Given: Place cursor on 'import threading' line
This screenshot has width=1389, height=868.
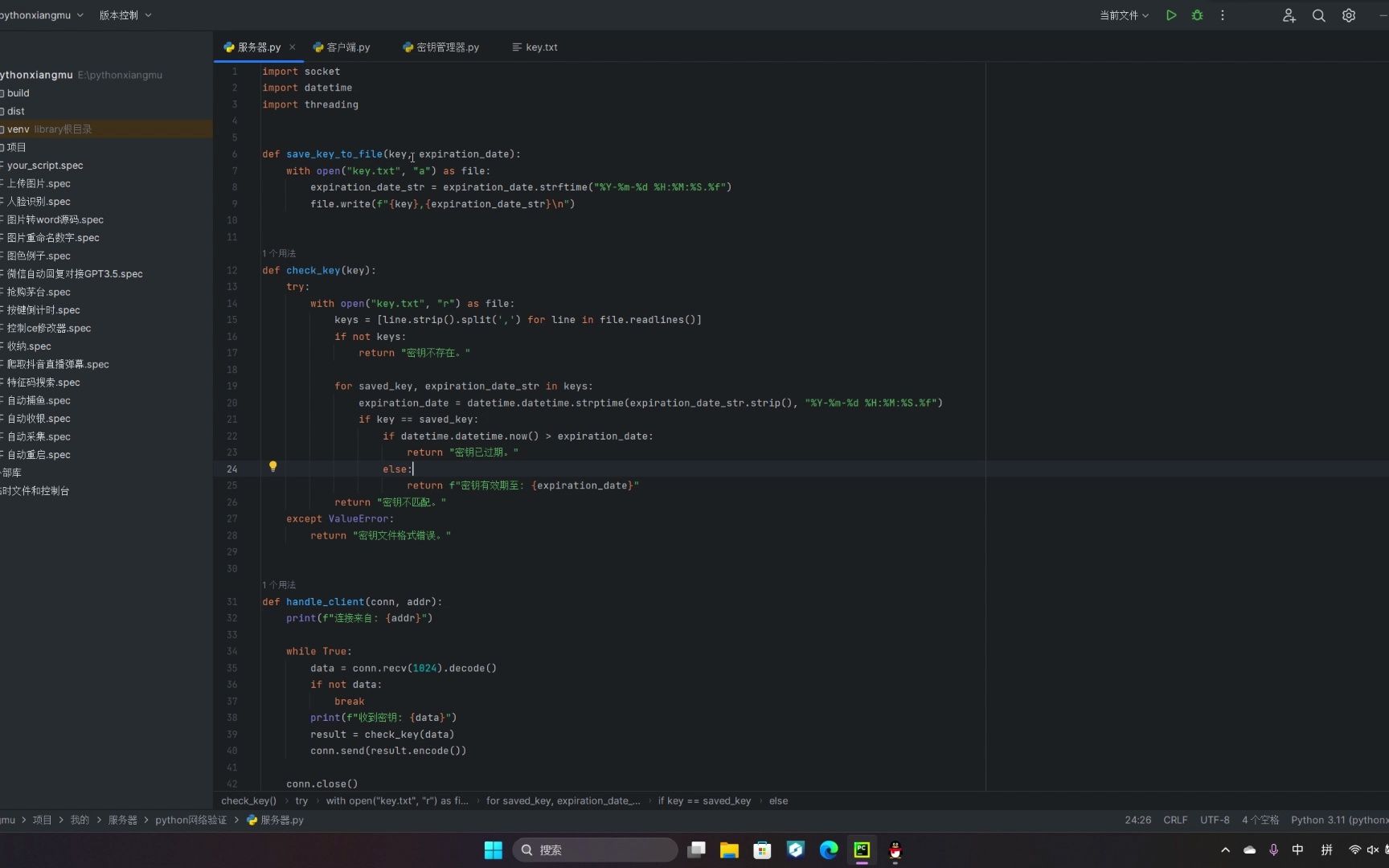Looking at the screenshot, I should pyautogui.click(x=310, y=104).
